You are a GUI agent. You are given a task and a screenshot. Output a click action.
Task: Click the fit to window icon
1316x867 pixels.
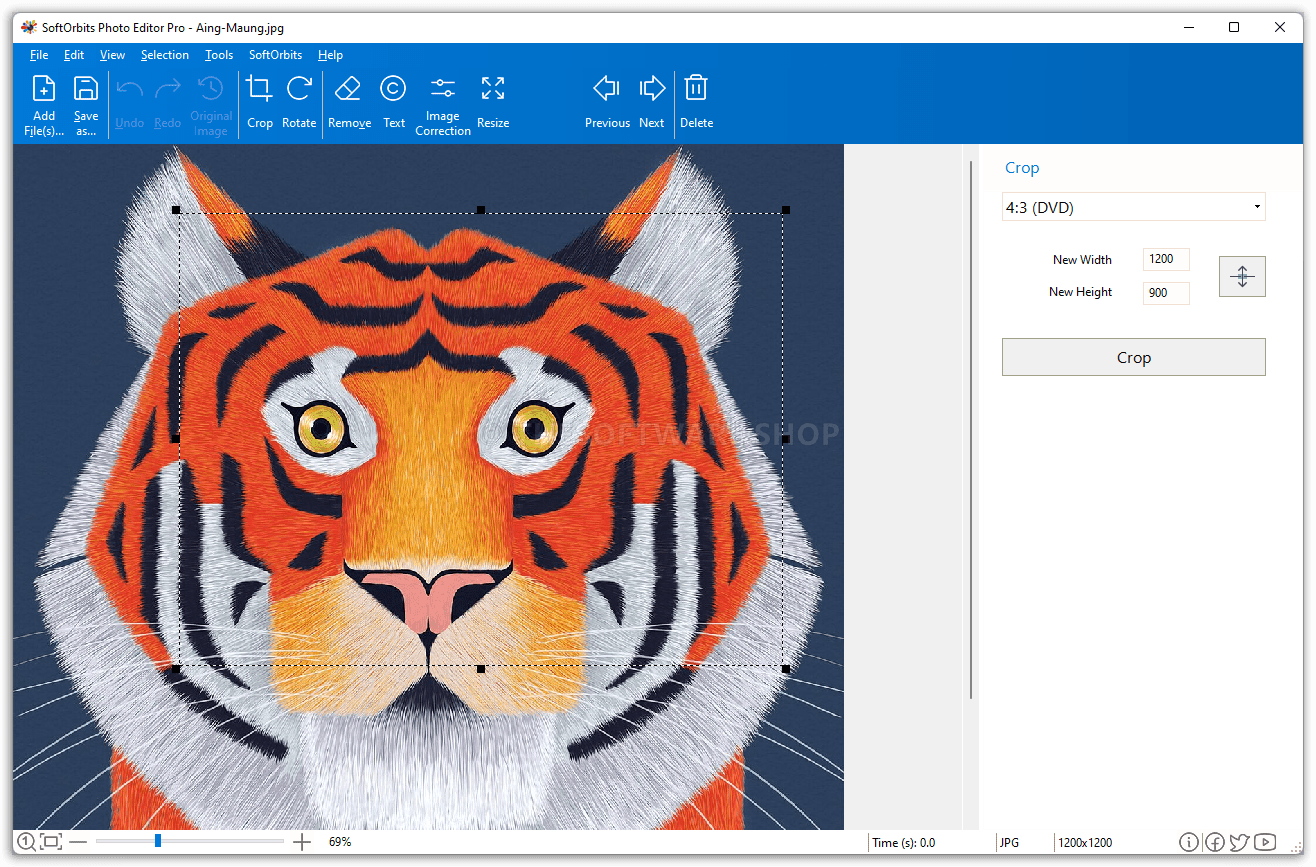[x=51, y=842]
